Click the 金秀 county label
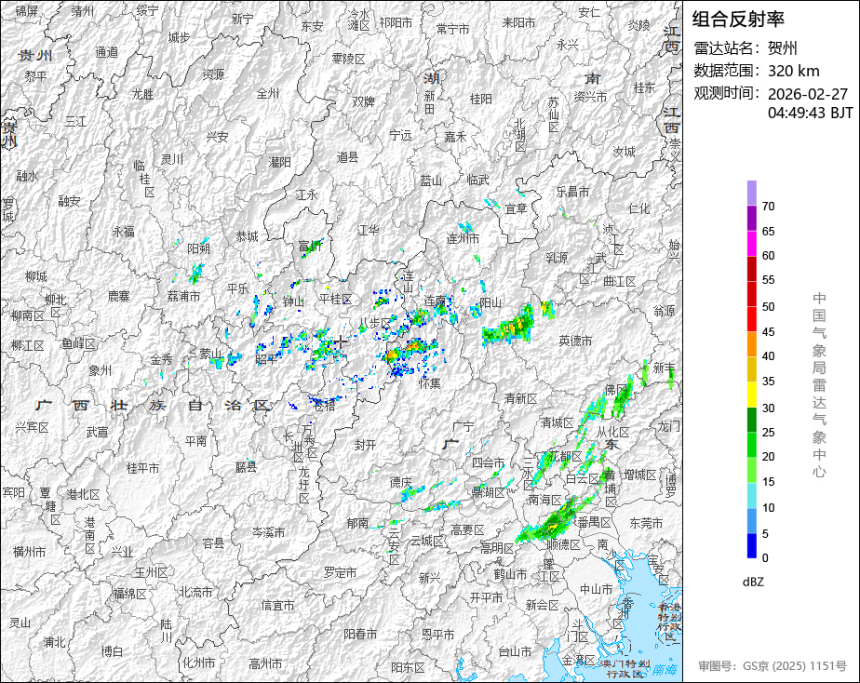Image resolution: width=860 pixels, height=683 pixels. pyautogui.click(x=161, y=360)
